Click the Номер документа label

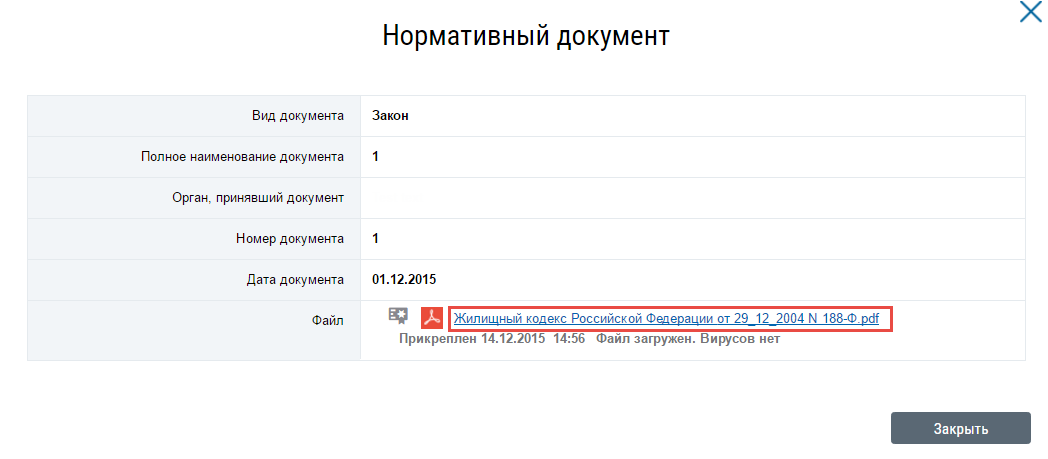click(x=290, y=239)
